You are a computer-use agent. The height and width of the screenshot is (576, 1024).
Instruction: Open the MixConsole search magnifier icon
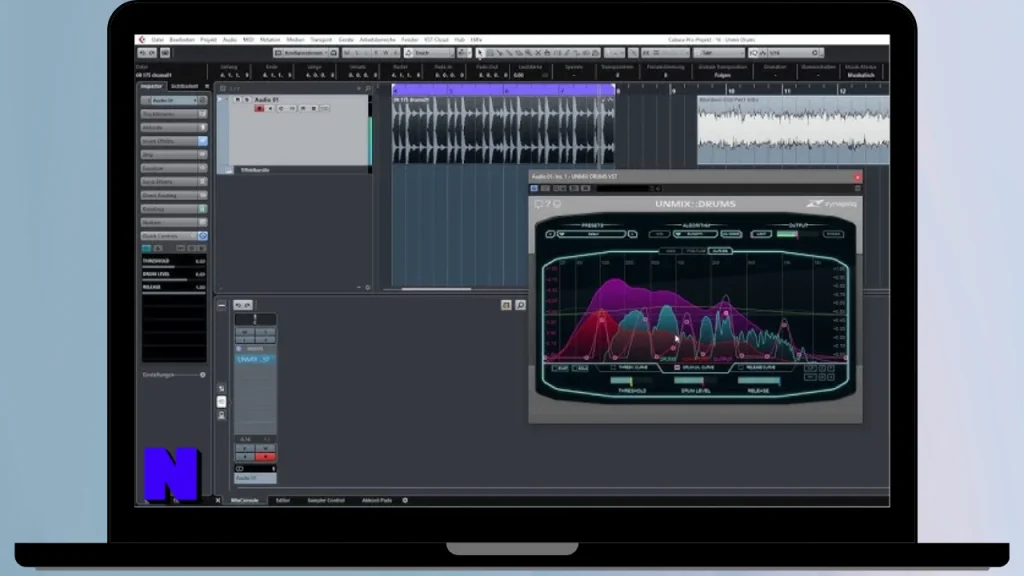520,305
